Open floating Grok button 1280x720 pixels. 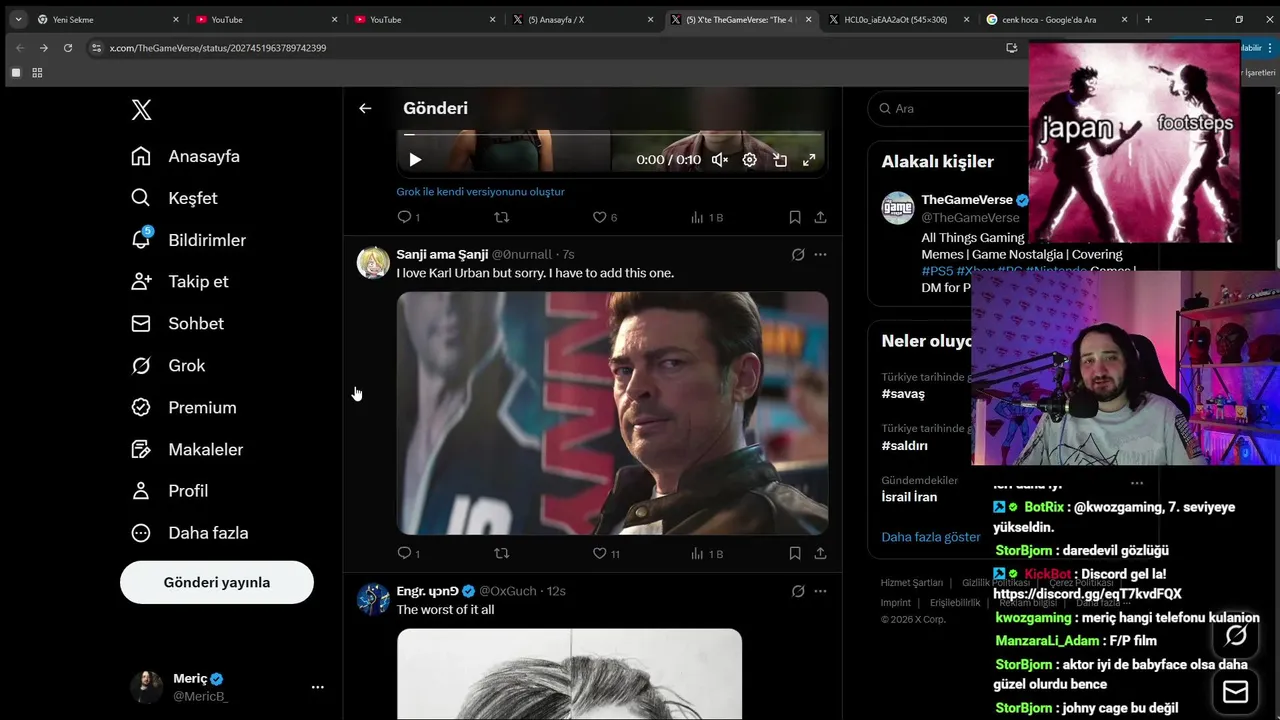[1236, 635]
